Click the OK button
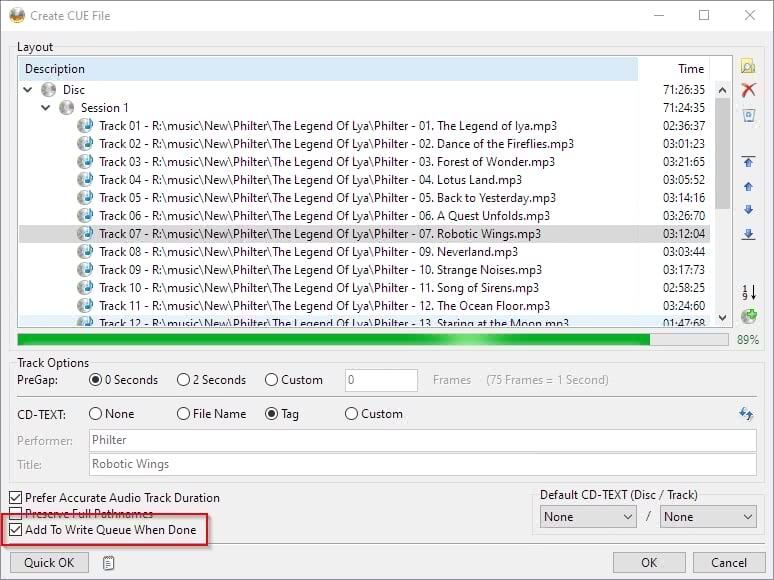 click(x=649, y=563)
